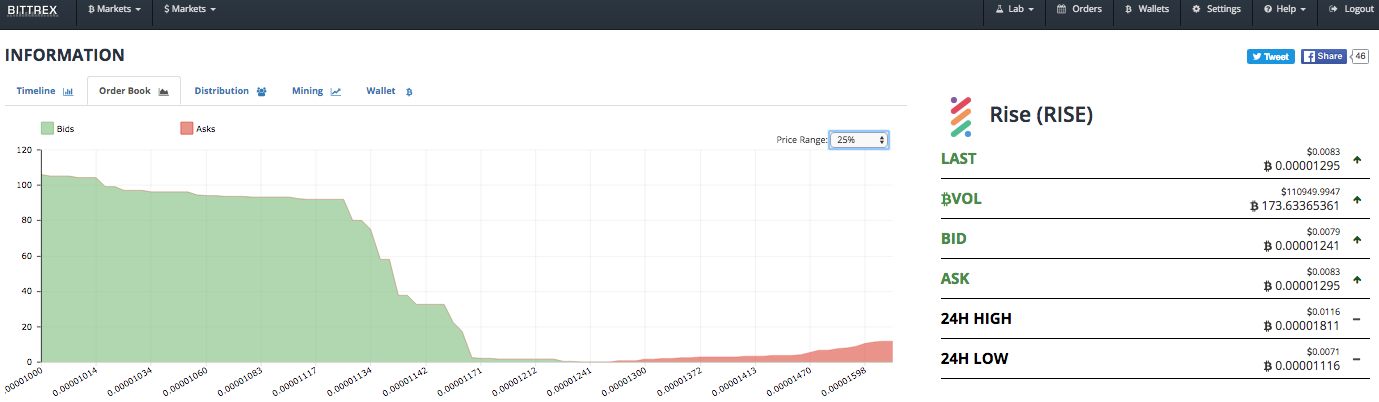1379x402 pixels.
Task: Click the Orders calendar icon
Action: (1061, 9)
